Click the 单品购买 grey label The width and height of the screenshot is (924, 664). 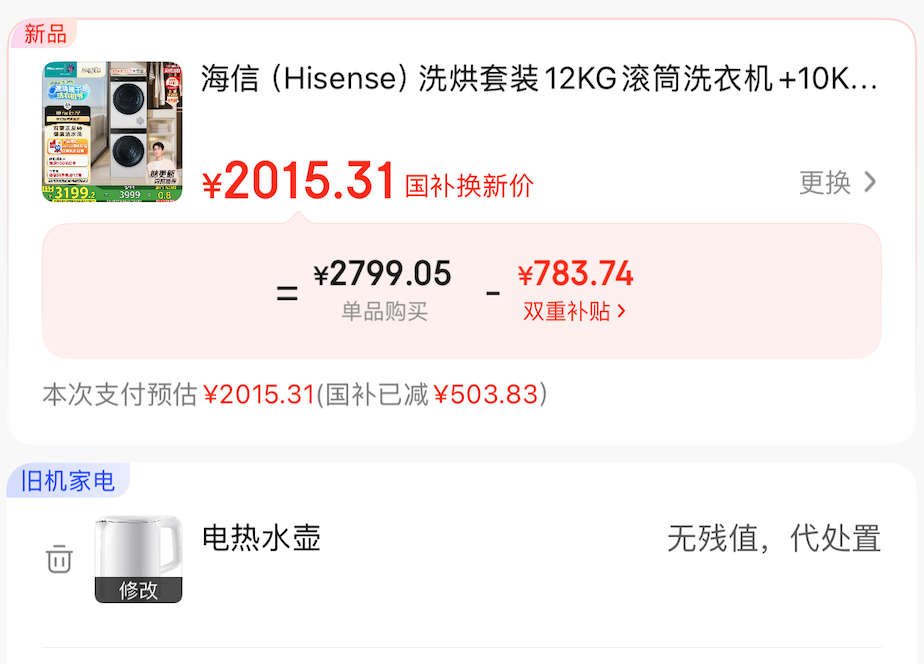pos(384,311)
